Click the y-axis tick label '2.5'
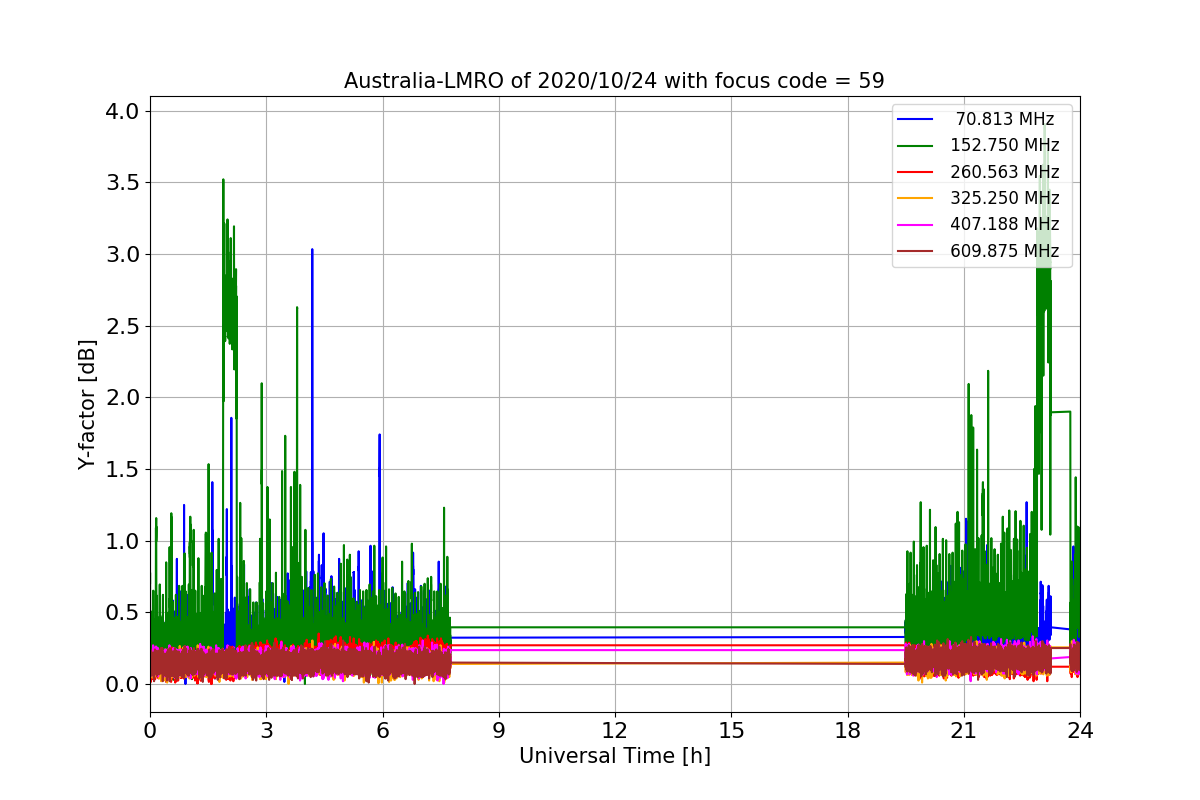 coord(123,326)
